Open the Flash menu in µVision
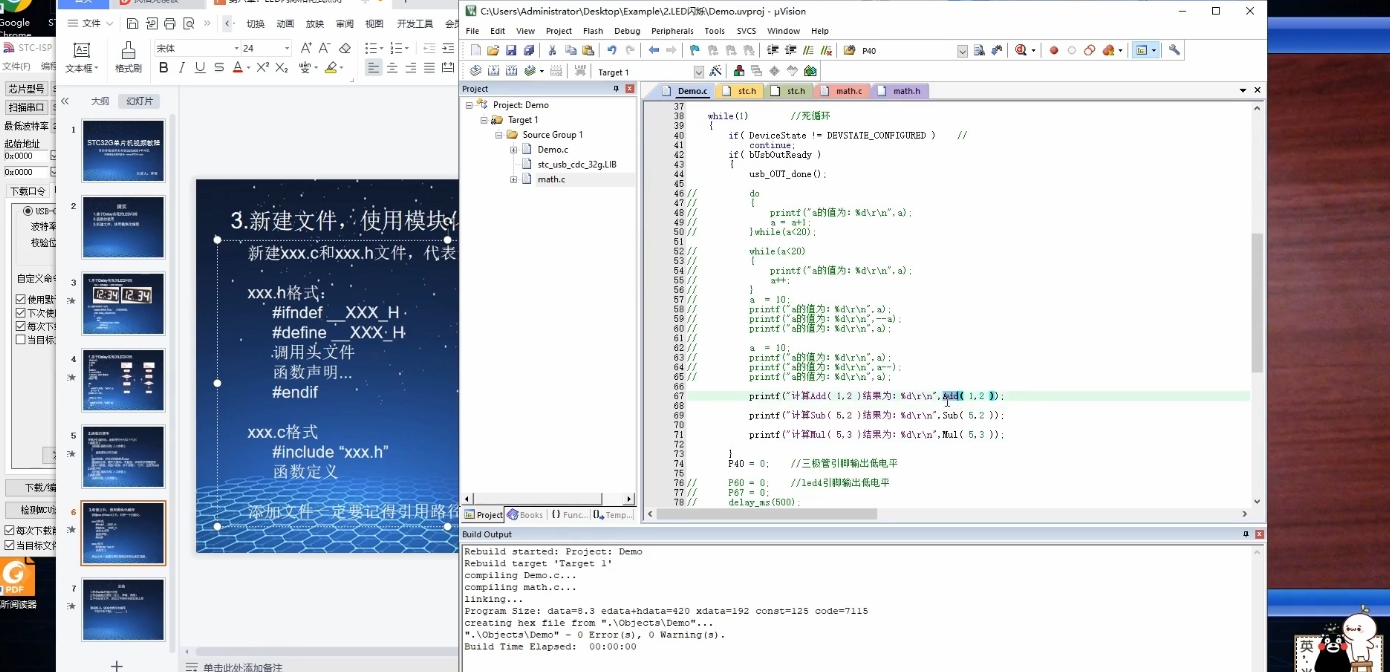This screenshot has width=1390, height=672. click(x=593, y=31)
